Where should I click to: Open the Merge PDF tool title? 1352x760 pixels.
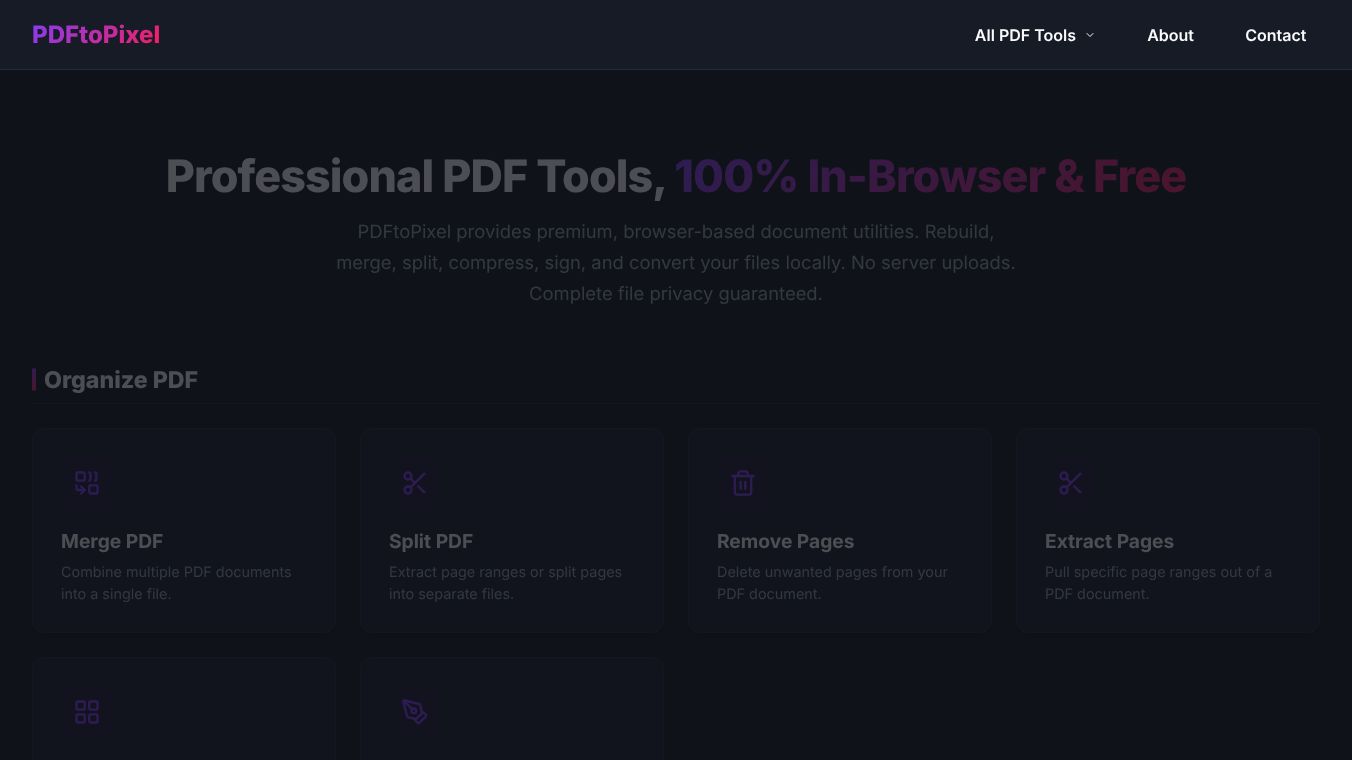112,541
